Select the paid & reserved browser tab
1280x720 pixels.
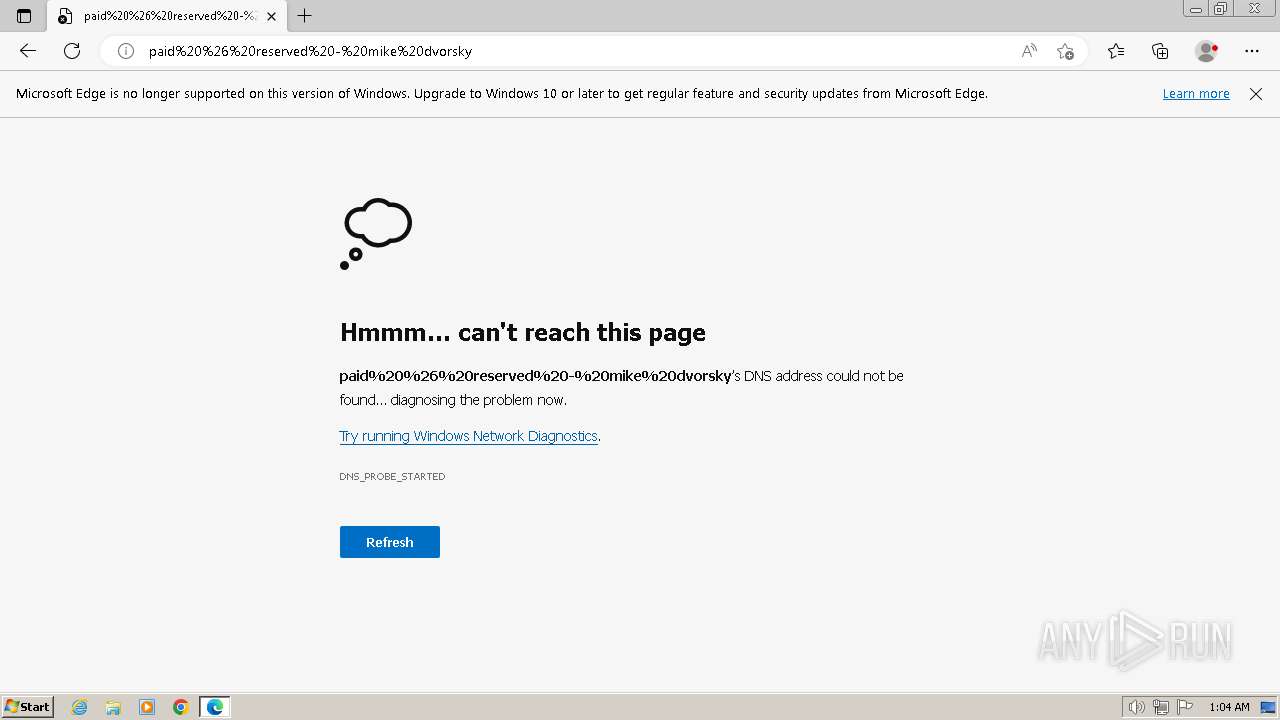click(x=167, y=16)
